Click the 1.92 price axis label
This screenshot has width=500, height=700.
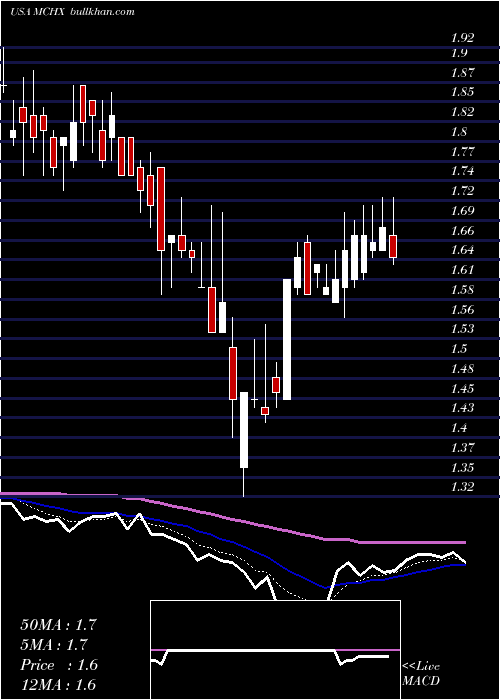462,38
